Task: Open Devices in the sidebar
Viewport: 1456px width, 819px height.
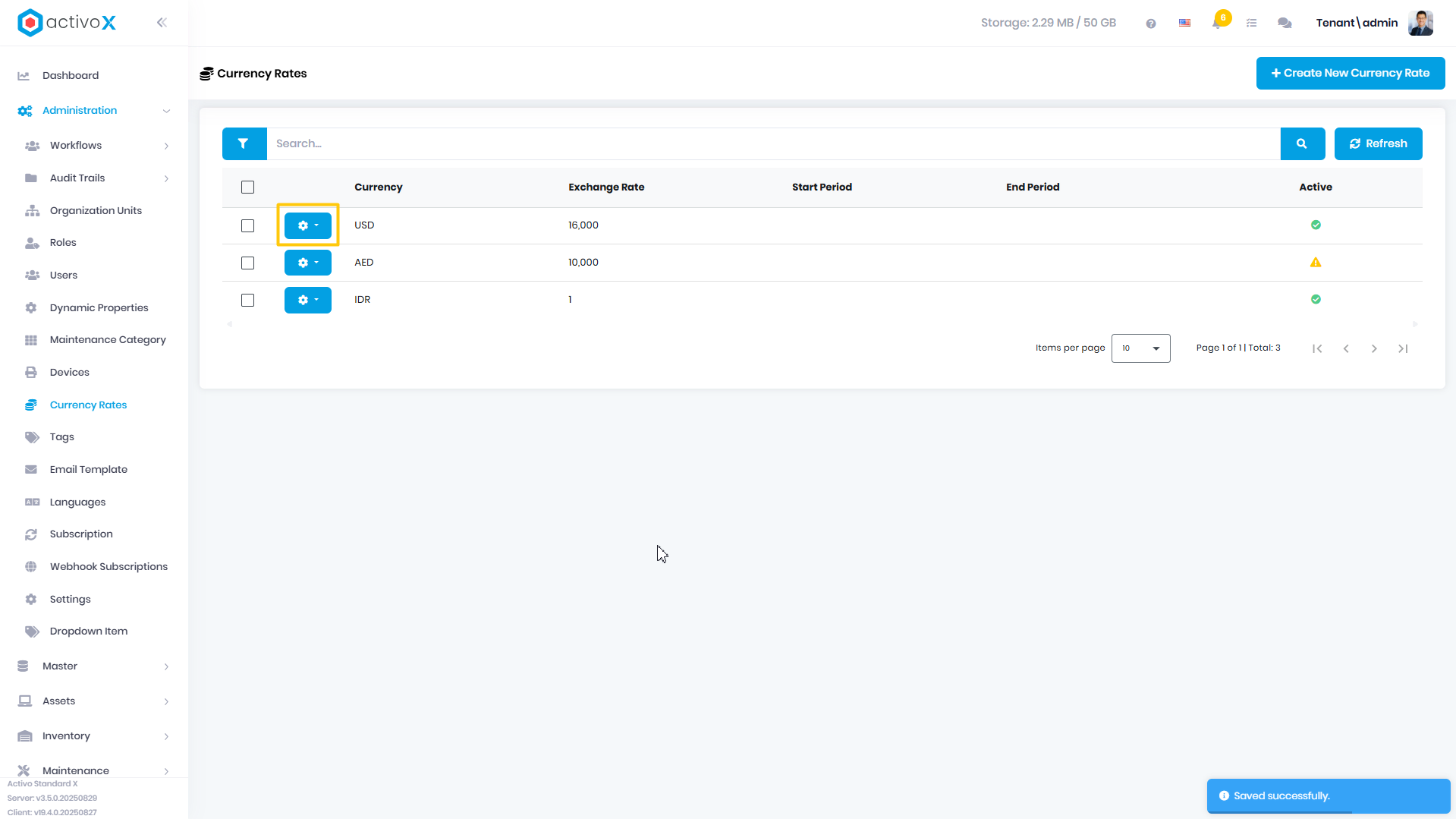Action: tap(70, 373)
